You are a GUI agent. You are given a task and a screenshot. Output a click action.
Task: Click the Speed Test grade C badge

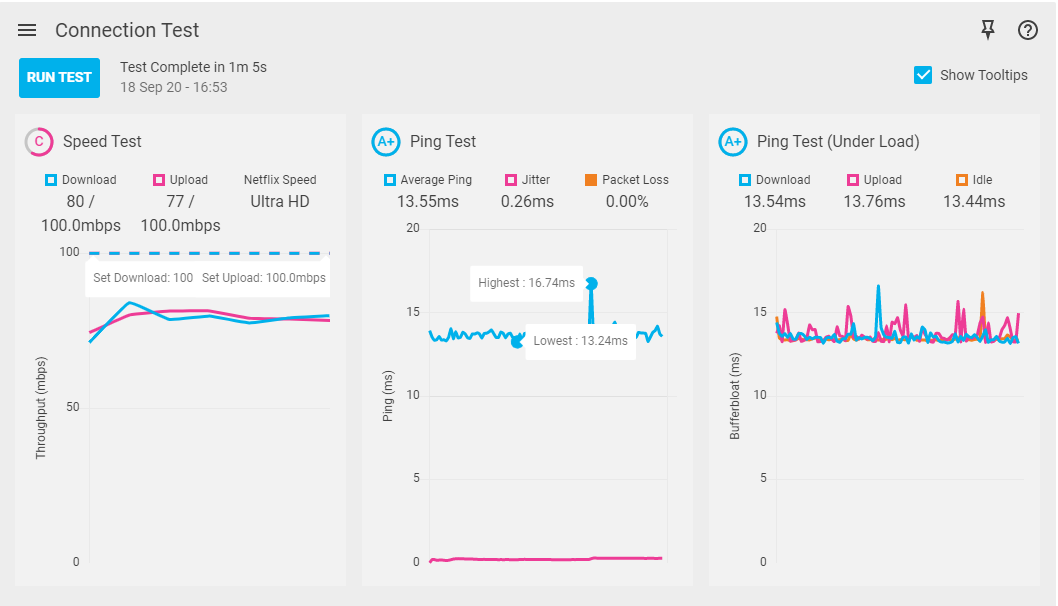(x=39, y=142)
